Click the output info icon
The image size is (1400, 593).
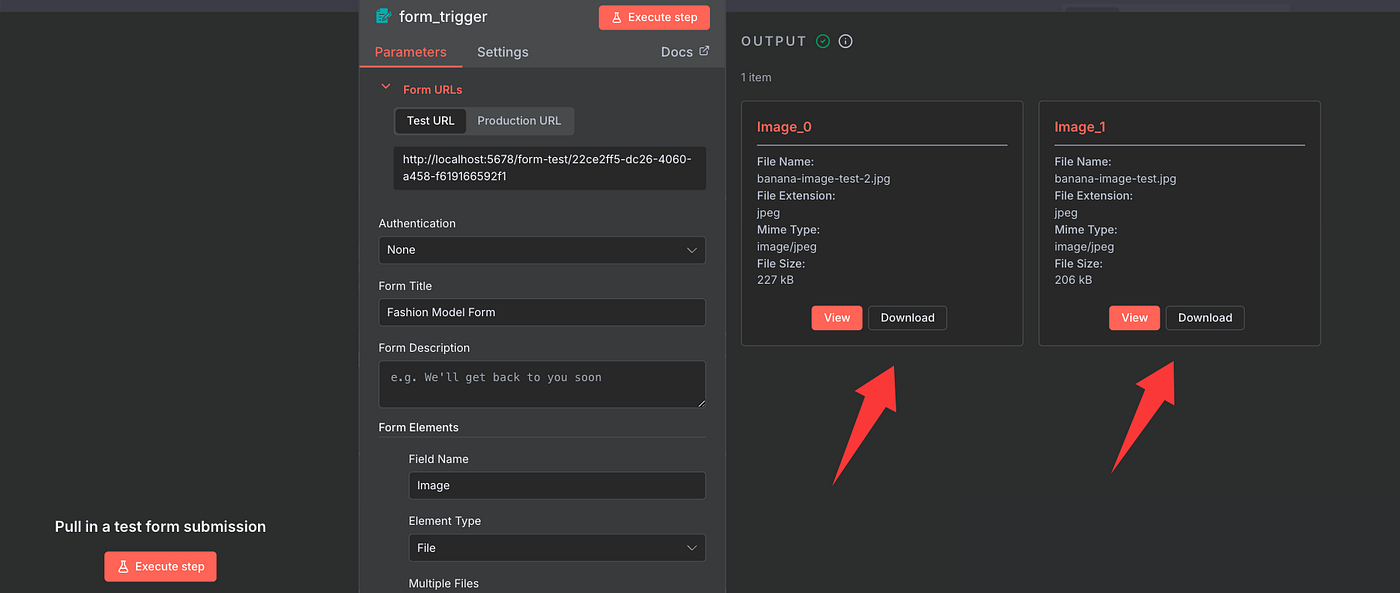(846, 41)
